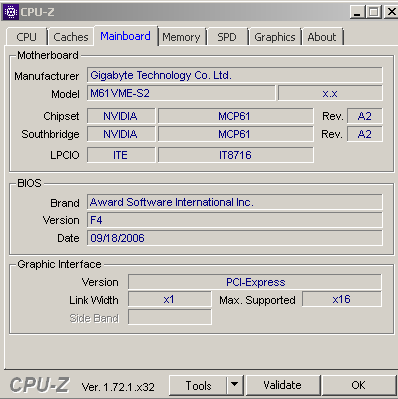Click the Manufacturer field Gigabyte Technology Co. Ltd.
This screenshot has width=398, height=399.
[x=235, y=75]
